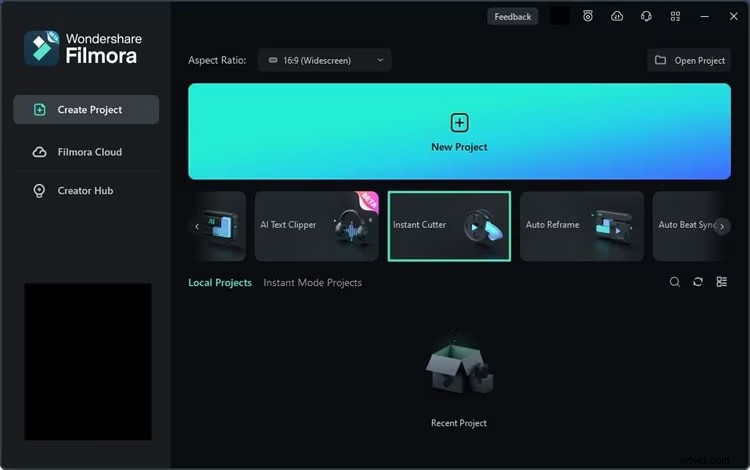
Task: Click the Open Project folder icon
Action: coord(660,60)
